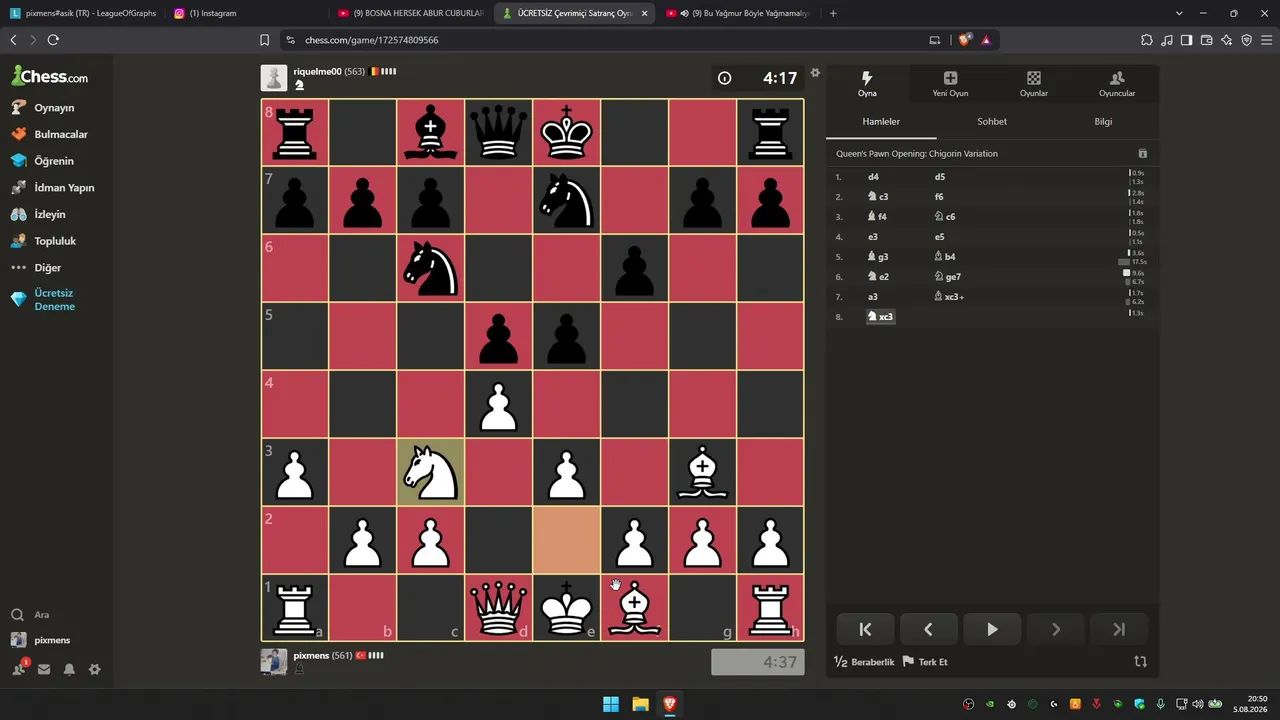The width and height of the screenshot is (1280, 720).
Task: Click the white knight on c3
Action: (431, 472)
